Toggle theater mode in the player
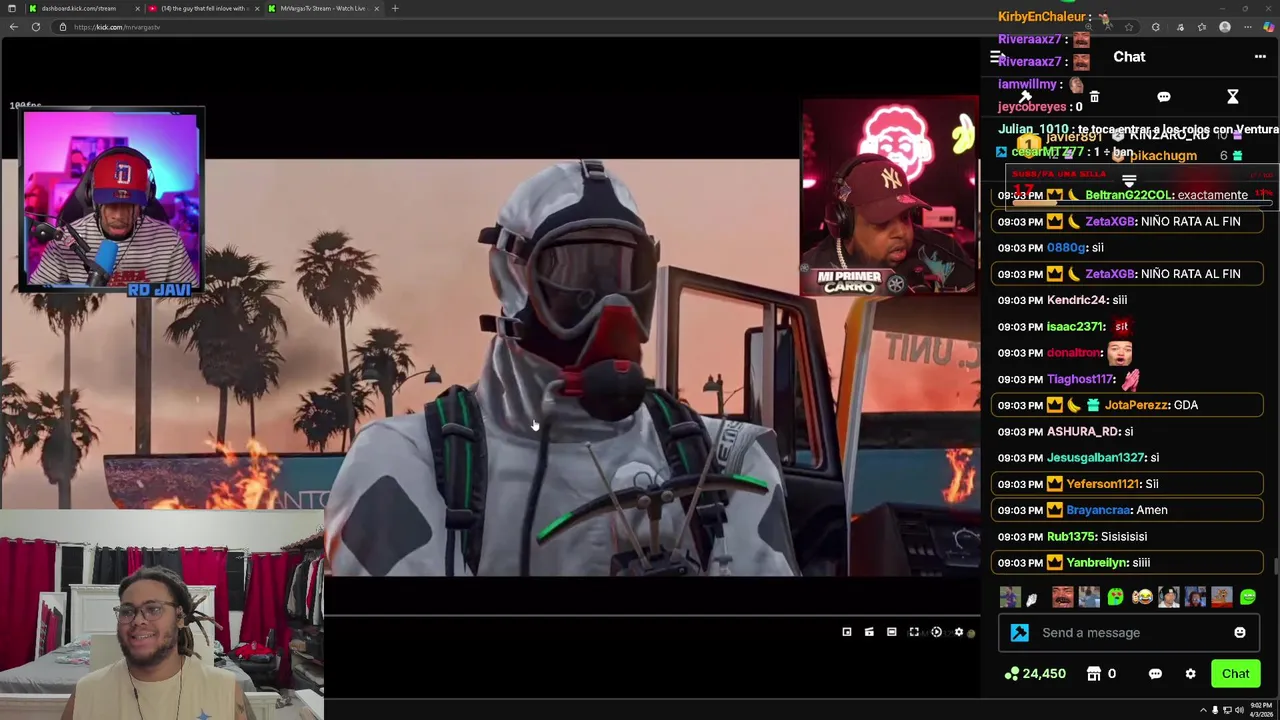The image size is (1280, 720). tap(892, 632)
